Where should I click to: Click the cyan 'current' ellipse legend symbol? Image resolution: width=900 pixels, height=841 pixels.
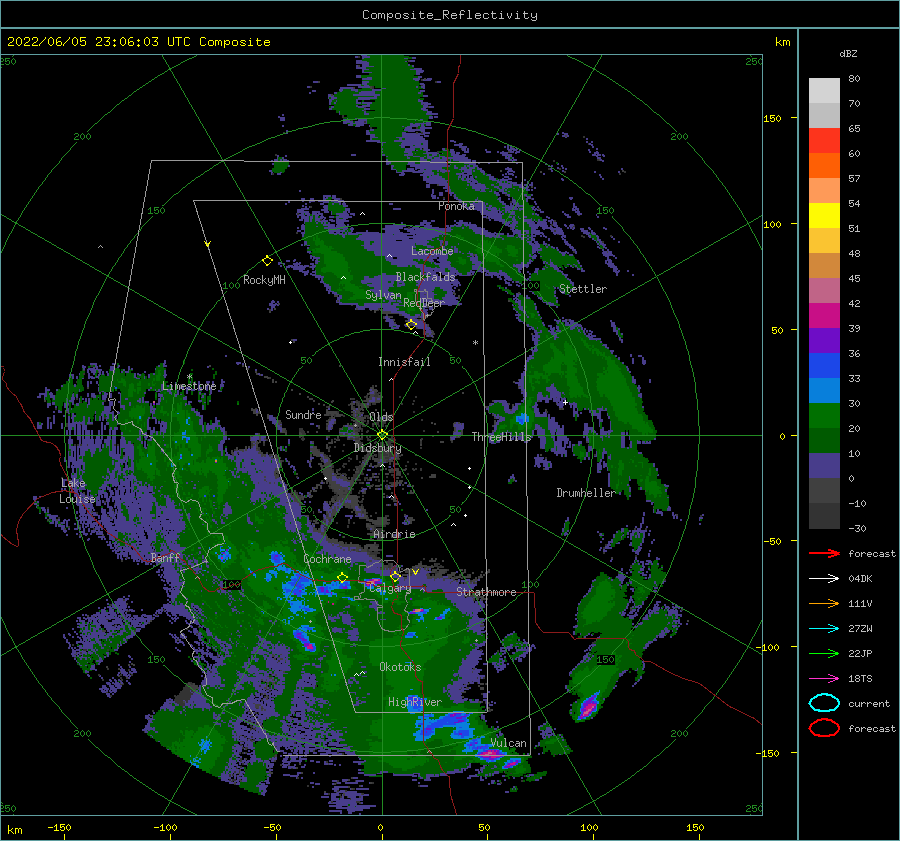click(824, 703)
